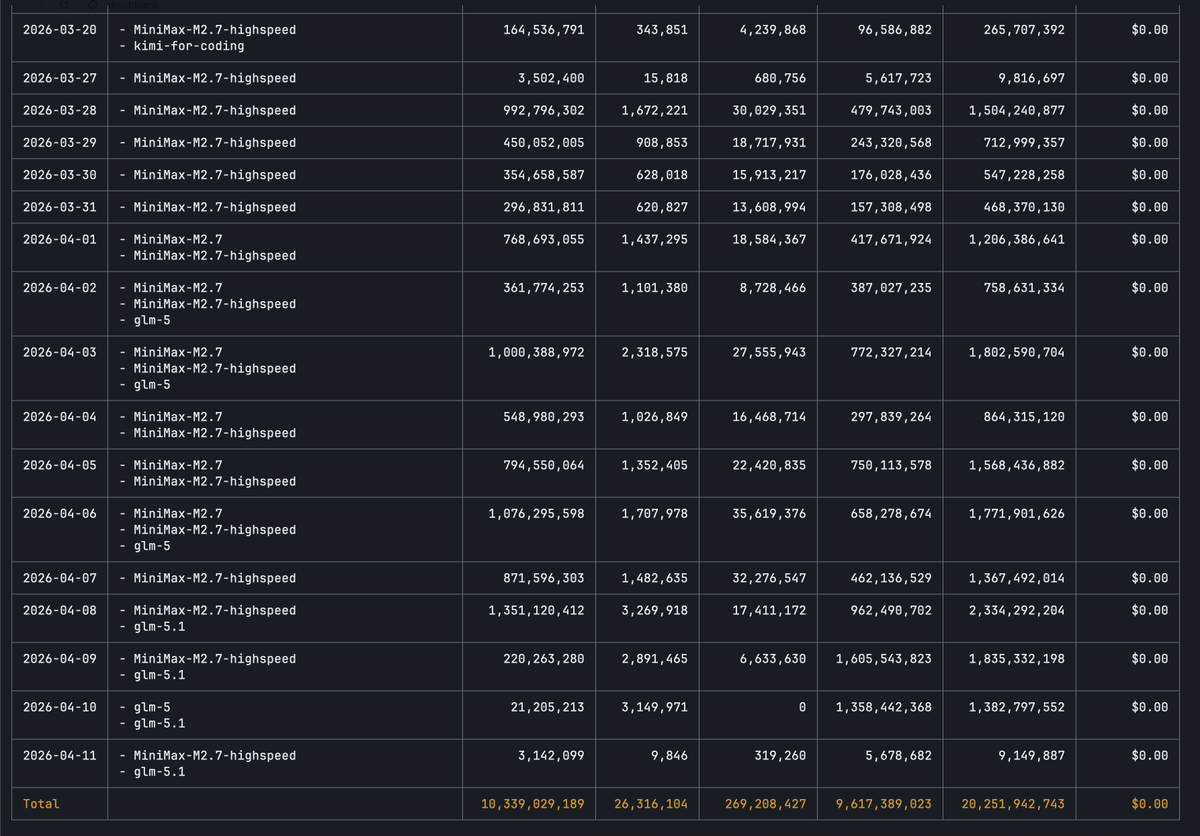The image size is (1200, 836).
Task: Click the date cell 2026-03-20
Action: [x=60, y=30]
